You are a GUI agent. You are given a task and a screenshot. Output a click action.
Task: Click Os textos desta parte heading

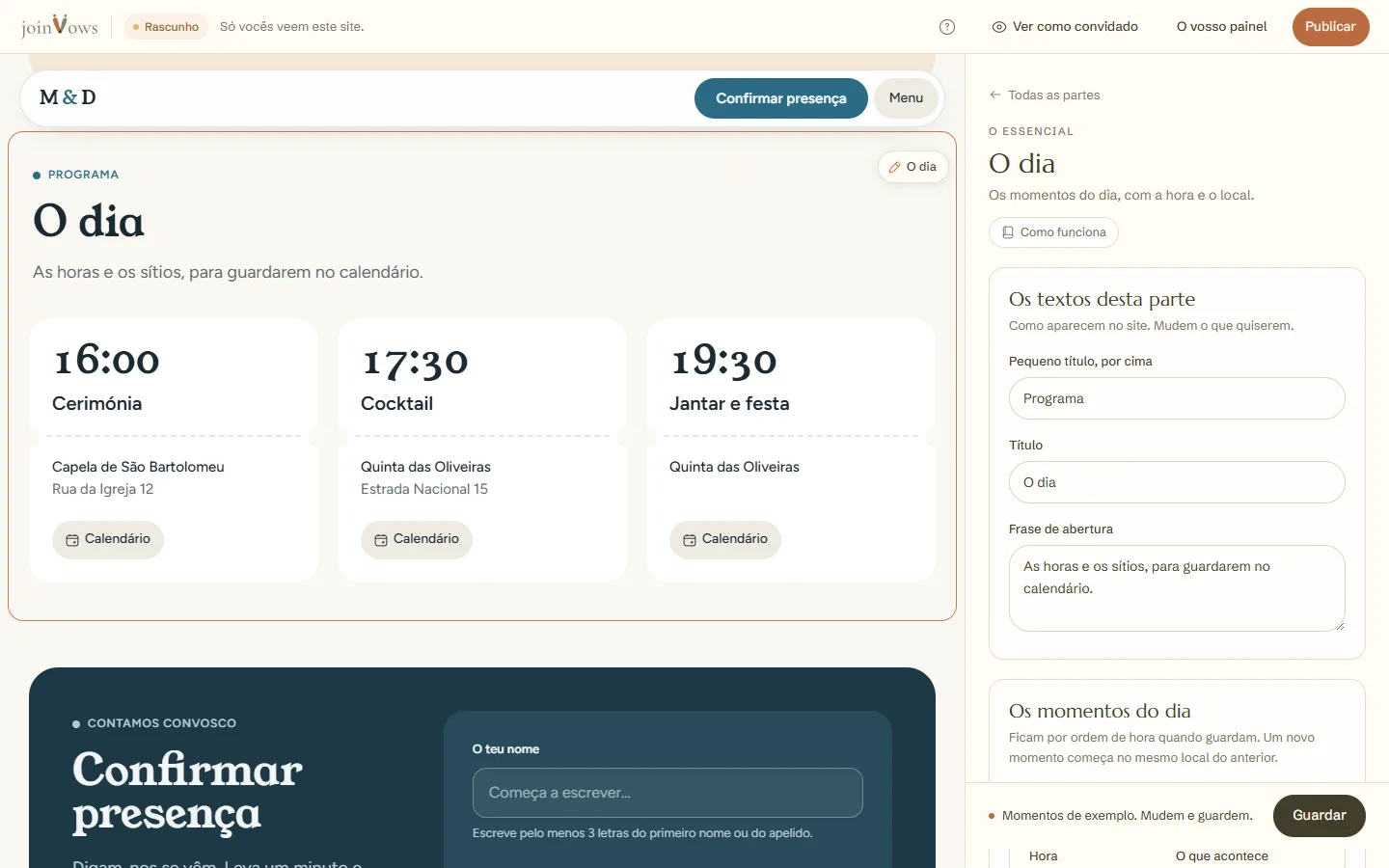(1102, 299)
